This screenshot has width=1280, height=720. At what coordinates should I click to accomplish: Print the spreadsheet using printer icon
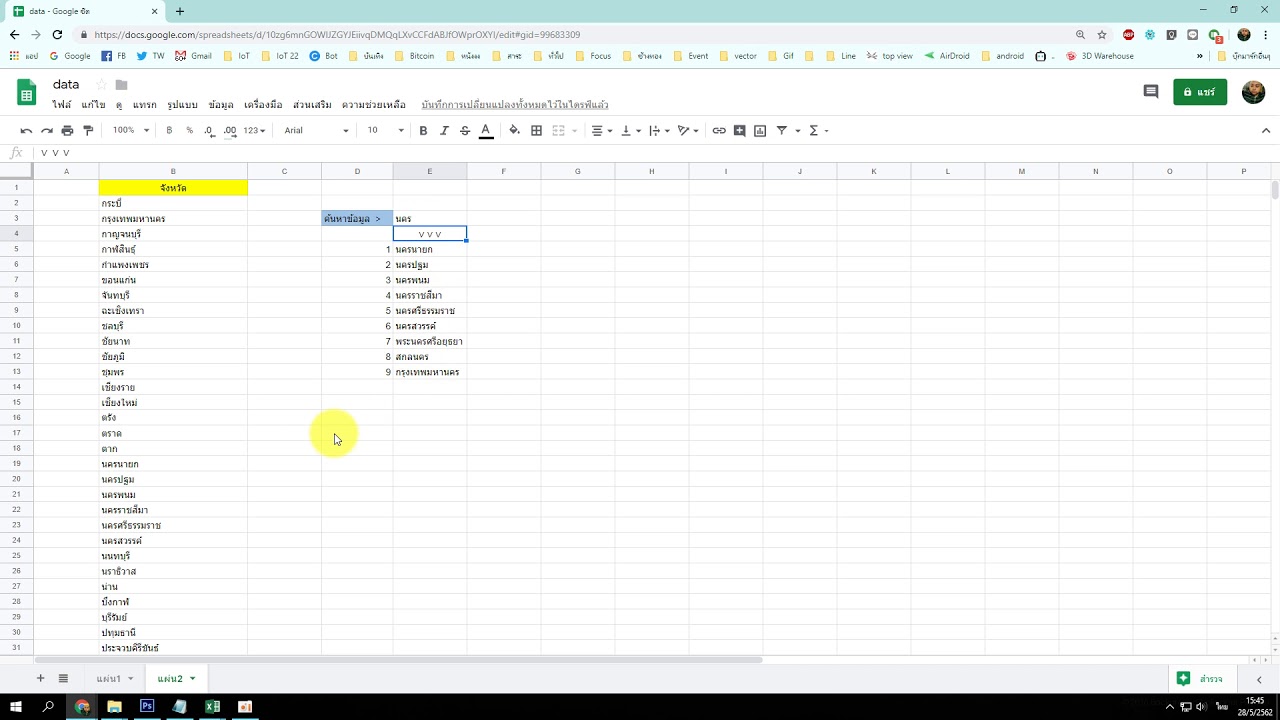point(67,130)
